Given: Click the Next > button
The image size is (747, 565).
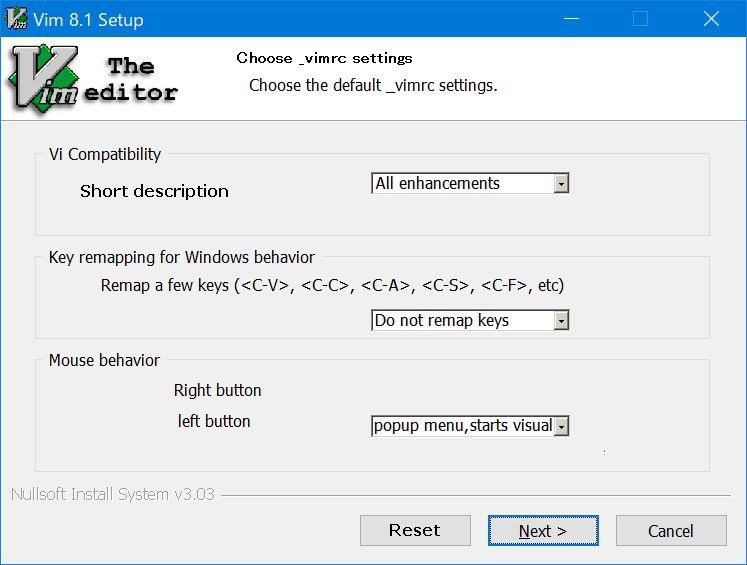Looking at the screenshot, I should point(543,530).
